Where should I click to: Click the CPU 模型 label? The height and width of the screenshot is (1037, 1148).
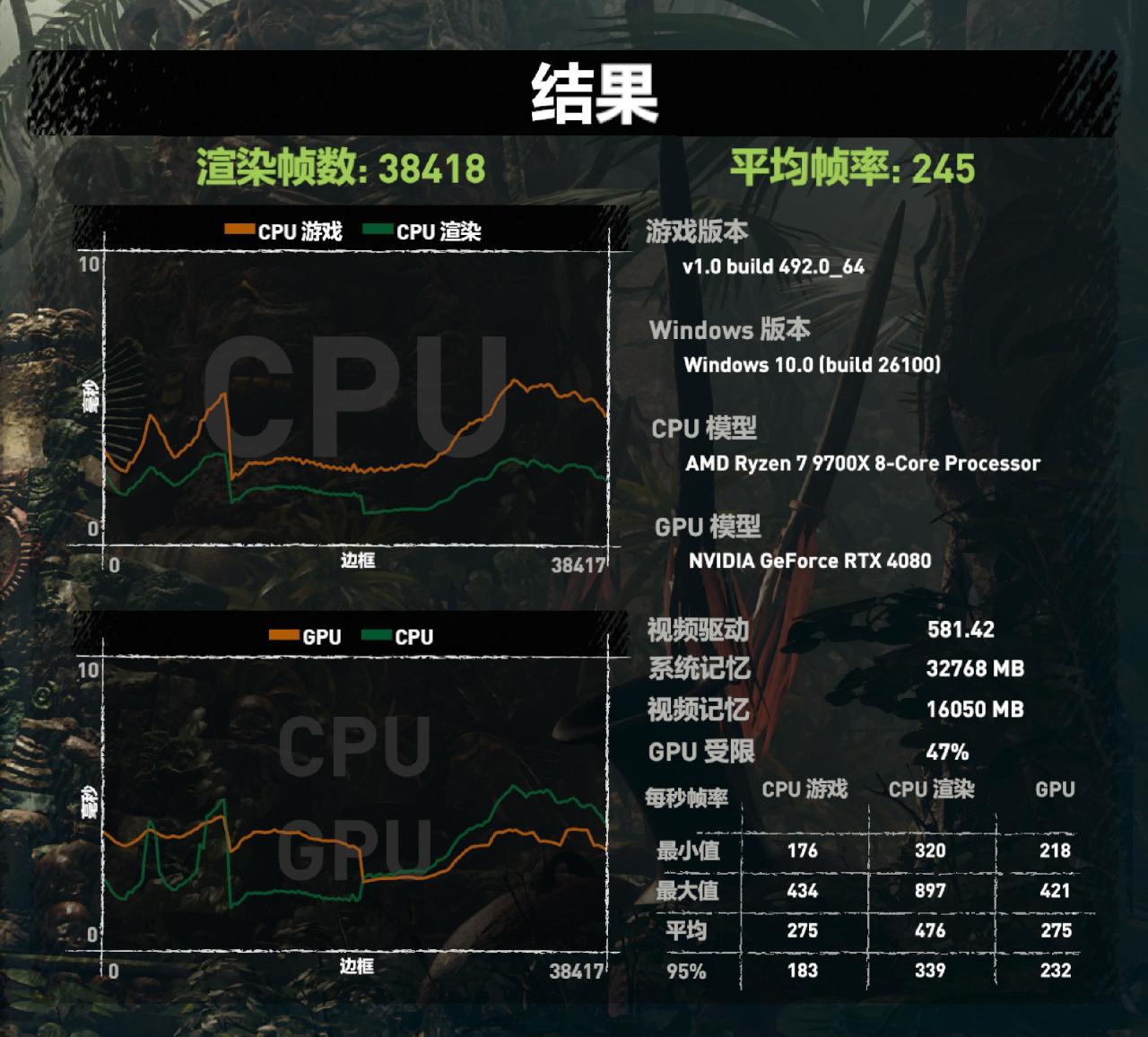(704, 428)
